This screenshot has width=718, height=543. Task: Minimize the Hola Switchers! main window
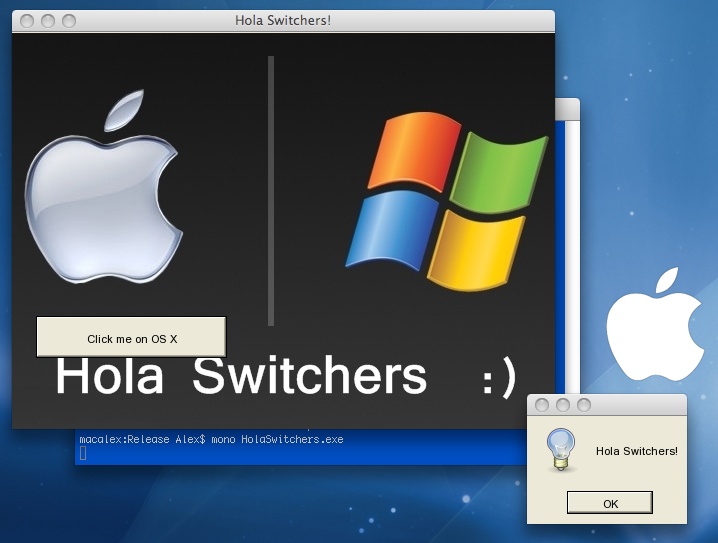(x=48, y=21)
